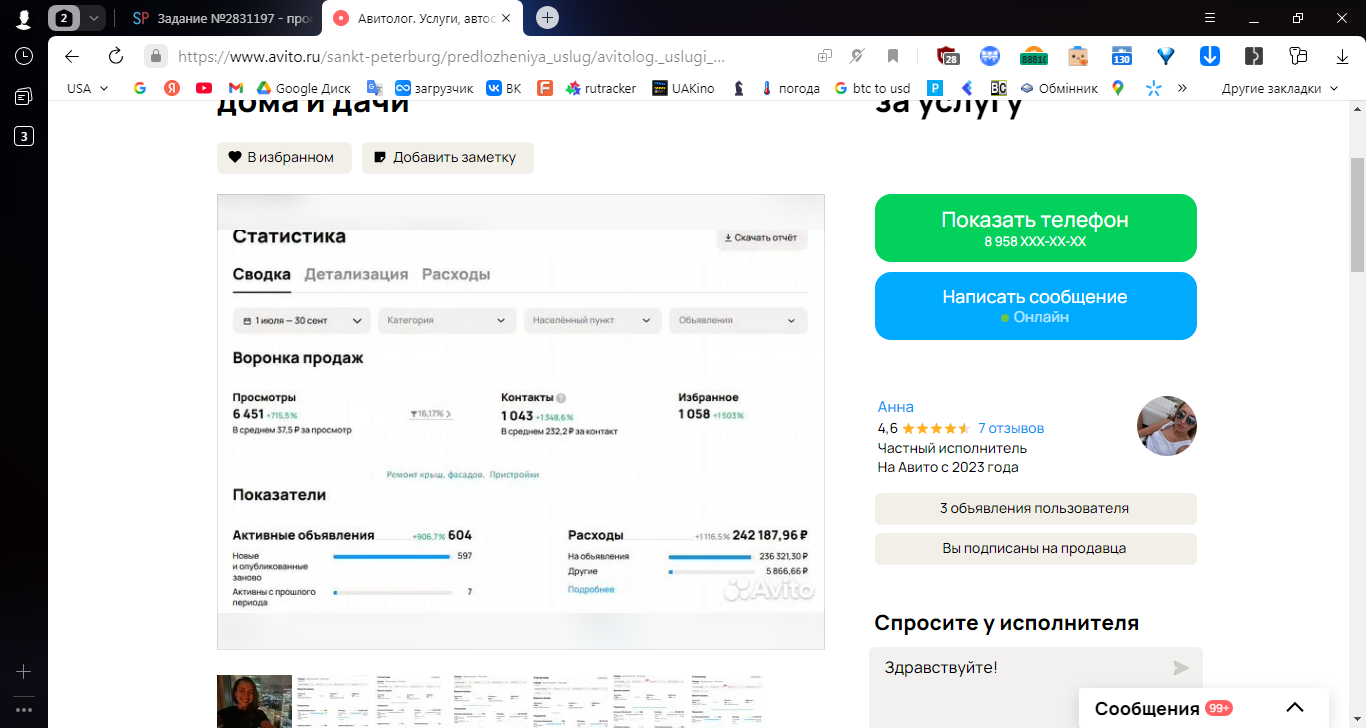This screenshot has height=728, width=1366.
Task: Open 3 объявления пользователя
Action: click(1035, 508)
